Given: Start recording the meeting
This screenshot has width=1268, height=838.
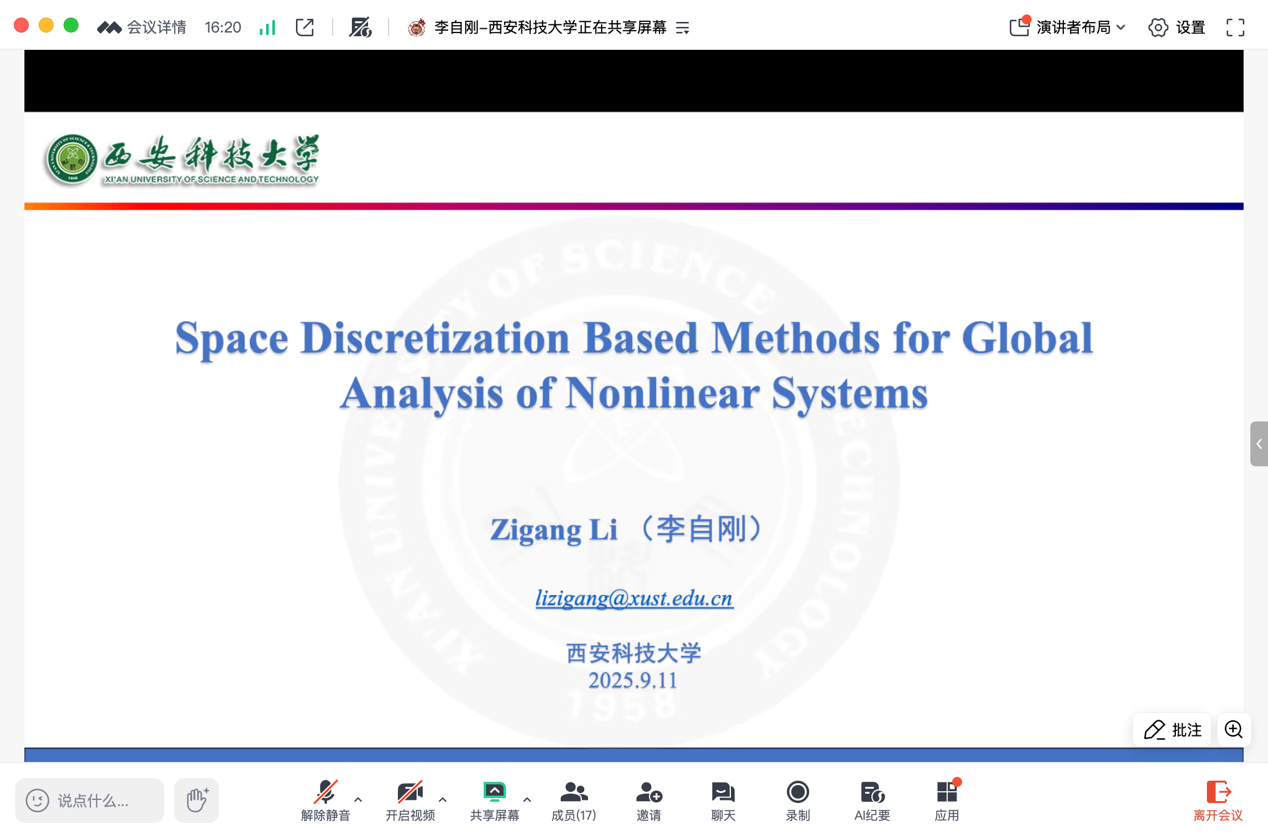Looking at the screenshot, I should 797,801.
